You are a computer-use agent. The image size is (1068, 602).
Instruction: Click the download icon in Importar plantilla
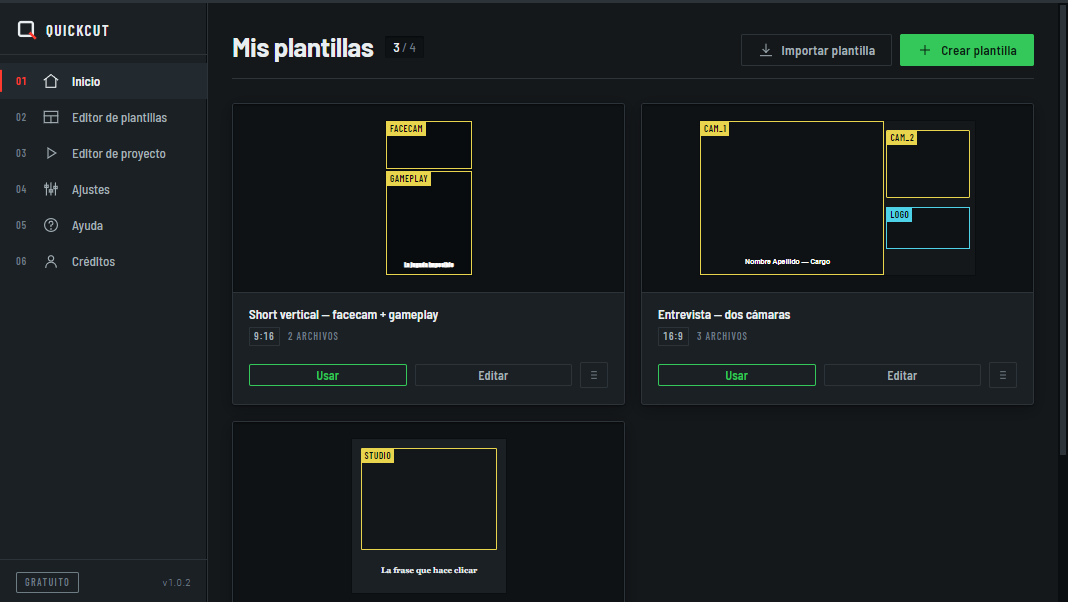766,50
